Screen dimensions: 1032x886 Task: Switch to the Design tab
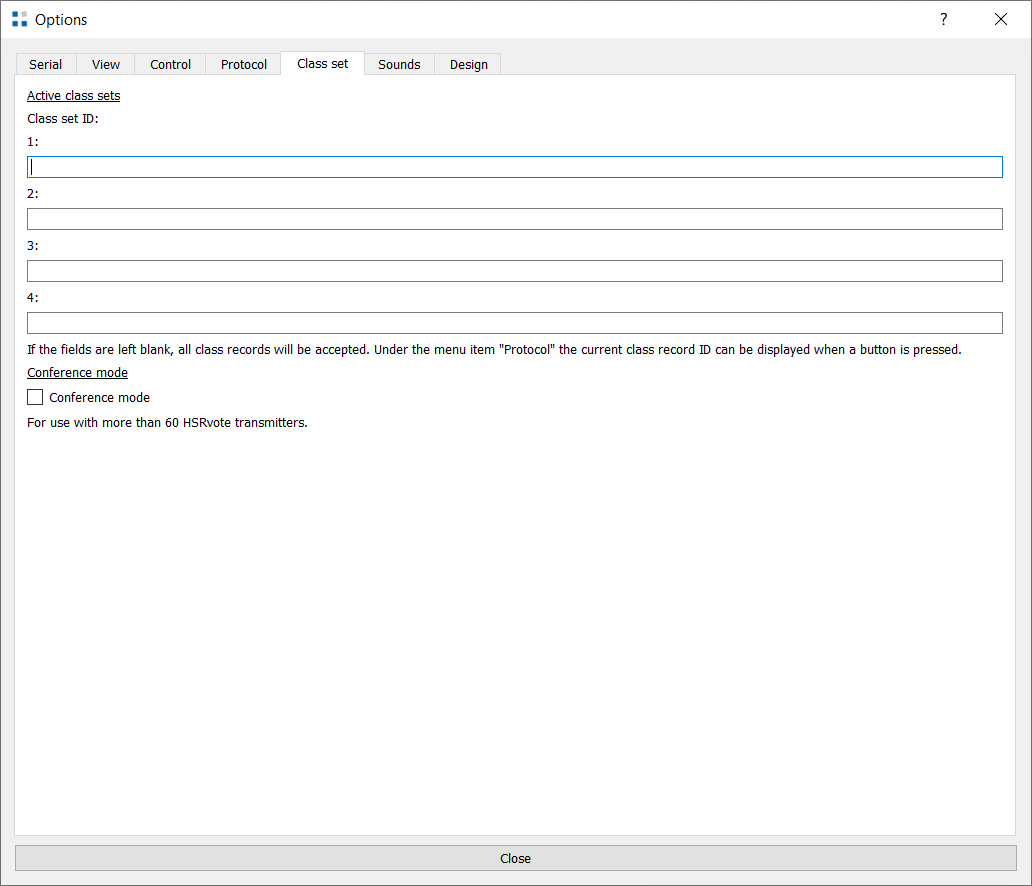[468, 64]
